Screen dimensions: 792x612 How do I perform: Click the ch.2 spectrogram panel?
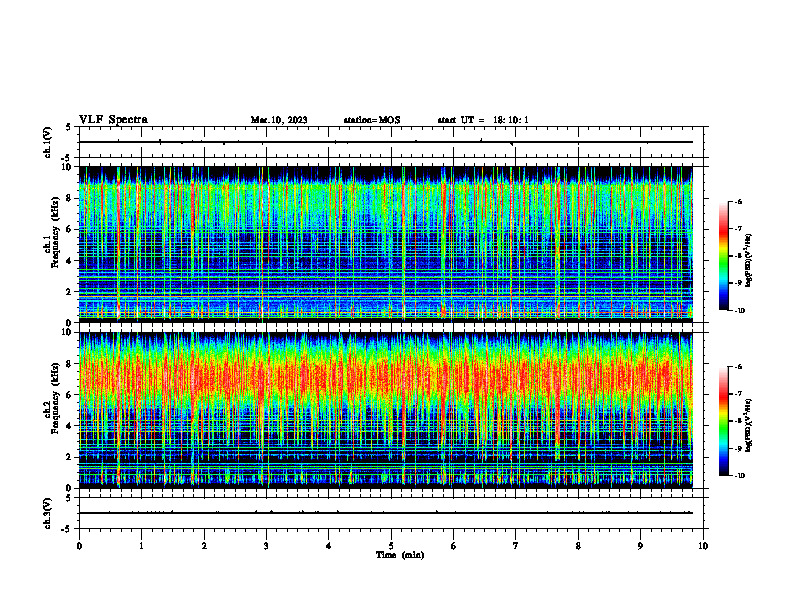tap(386, 410)
